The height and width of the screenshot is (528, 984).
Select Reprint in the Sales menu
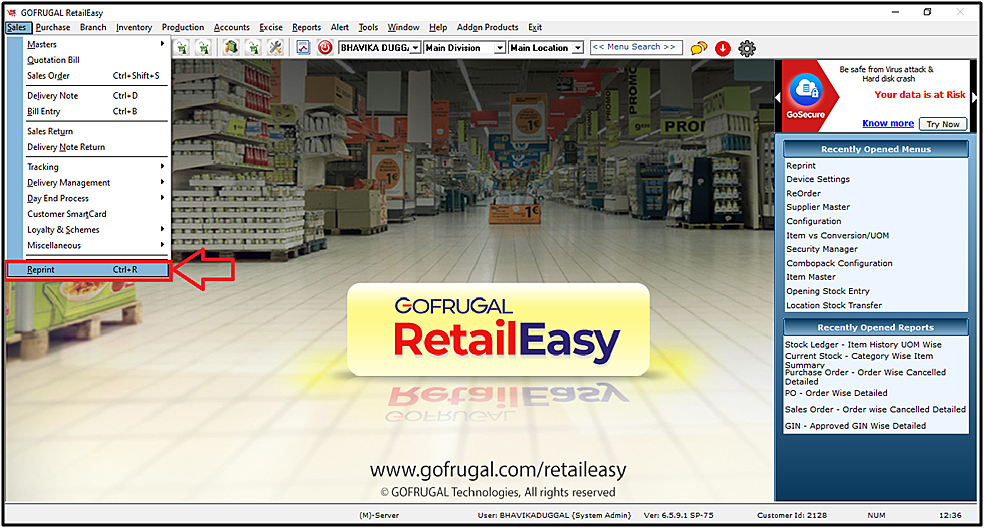click(x=88, y=269)
